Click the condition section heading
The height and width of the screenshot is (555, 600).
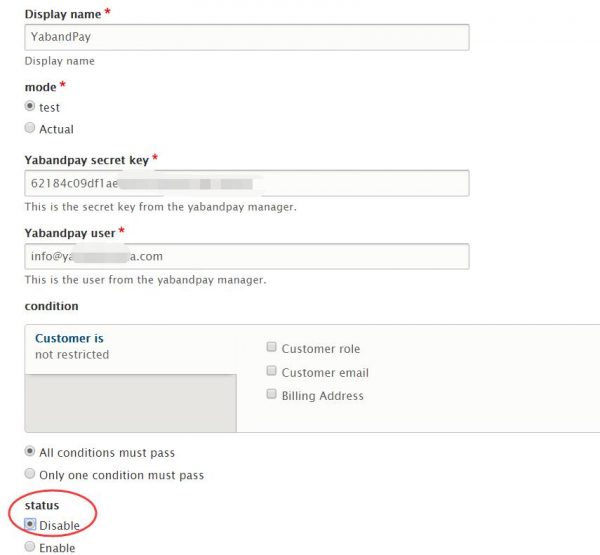pos(51,305)
